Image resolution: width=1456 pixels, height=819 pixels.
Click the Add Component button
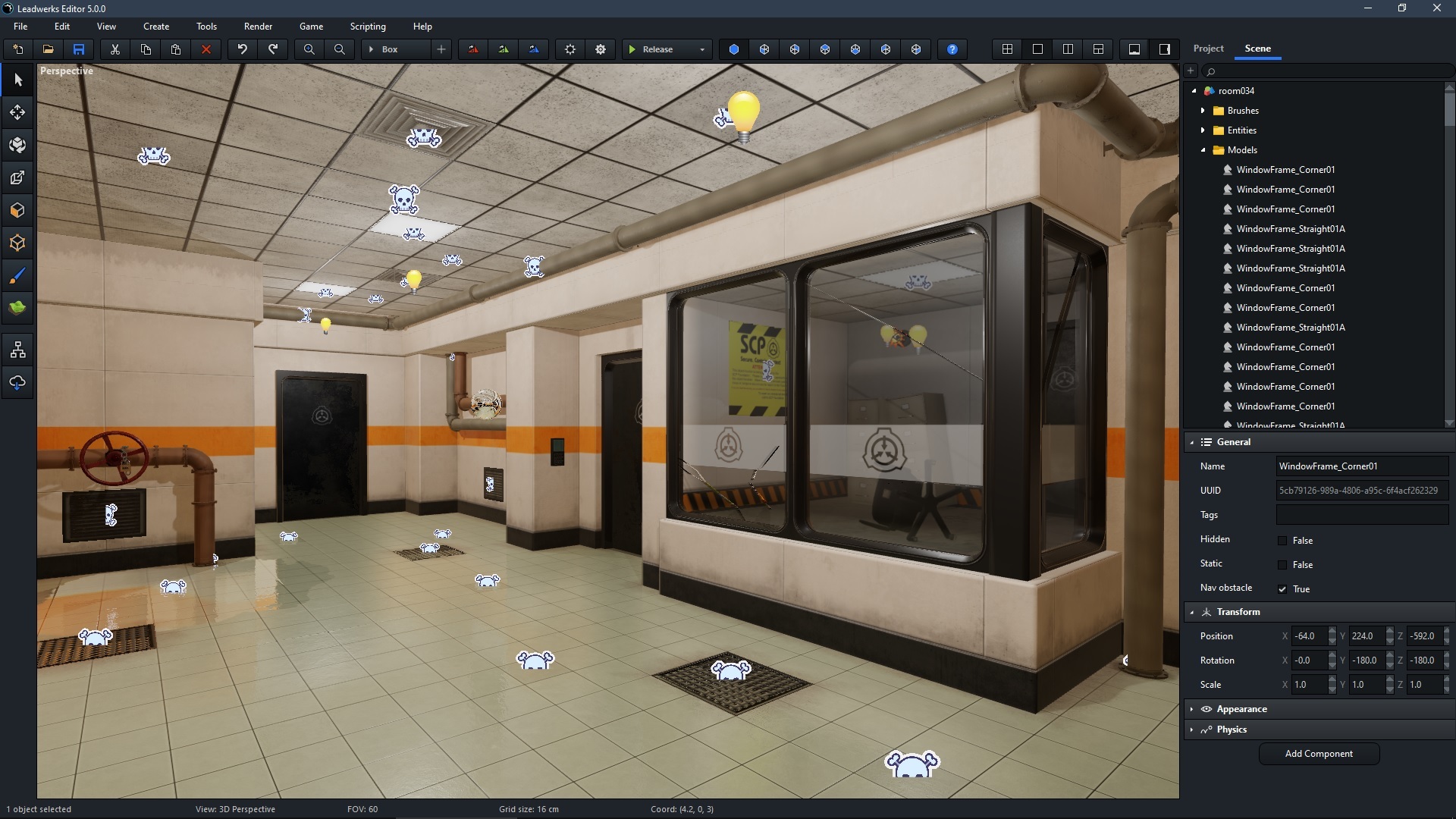tap(1319, 754)
